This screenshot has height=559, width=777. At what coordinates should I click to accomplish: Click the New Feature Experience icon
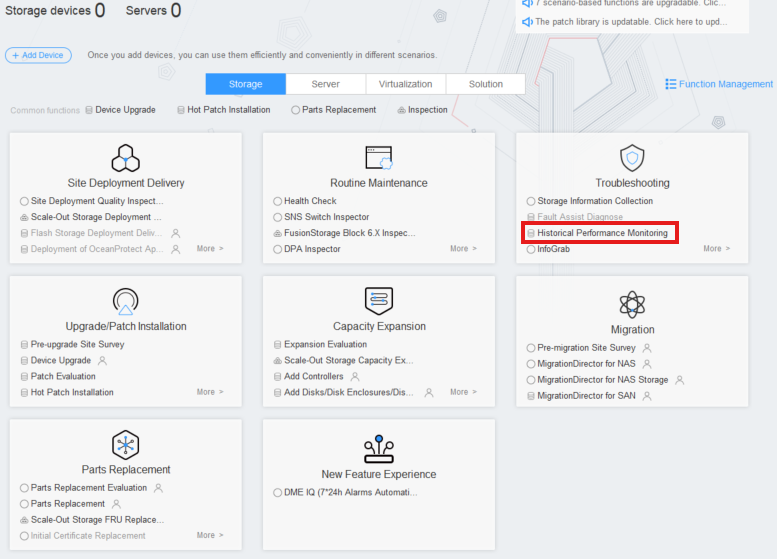379,448
